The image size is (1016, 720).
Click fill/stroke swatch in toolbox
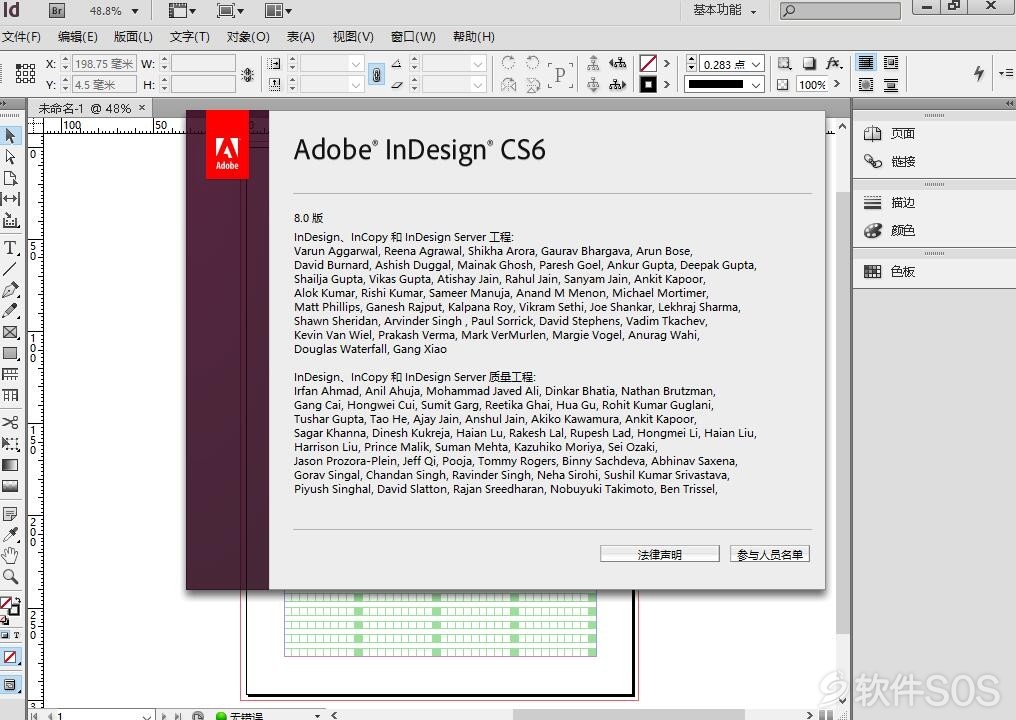[10, 607]
